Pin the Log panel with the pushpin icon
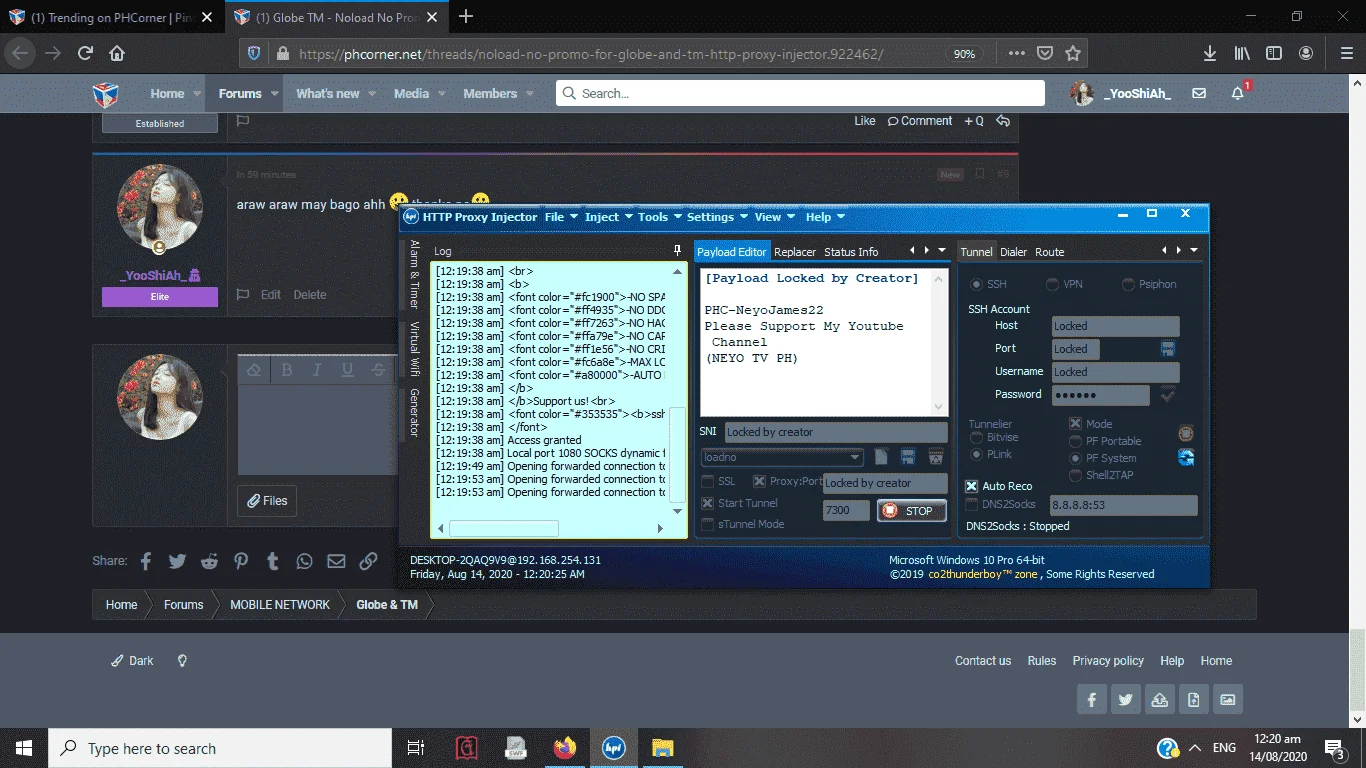Viewport: 1366px width, 768px height. click(x=678, y=251)
